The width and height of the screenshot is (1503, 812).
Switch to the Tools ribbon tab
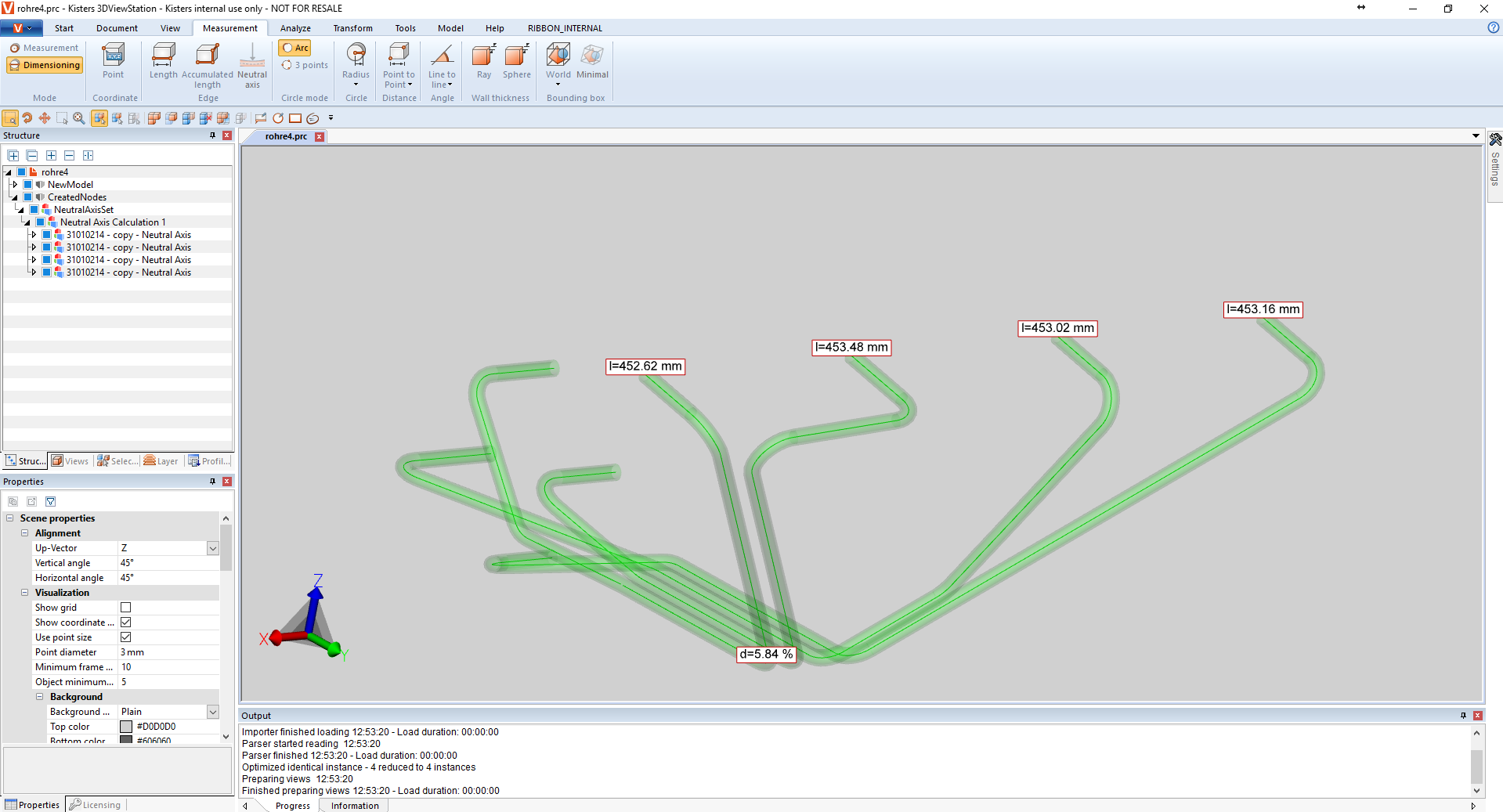pyautogui.click(x=405, y=28)
